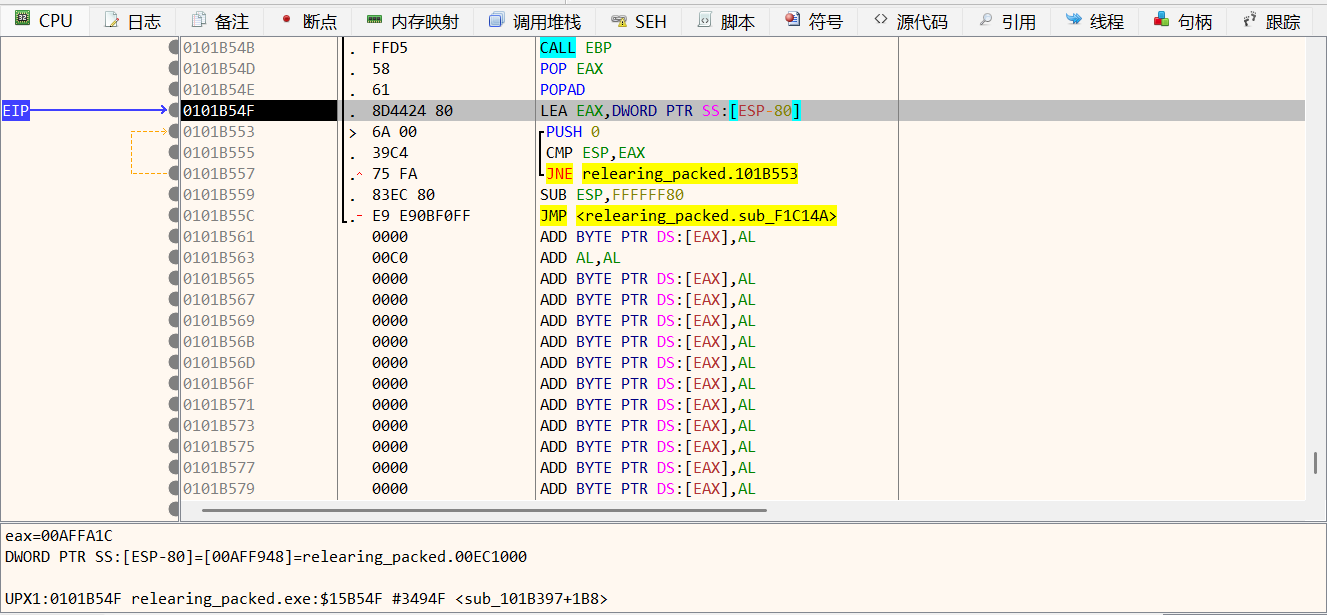This screenshot has height=615, width=1327.
Task: Click the disassembly horizontal scrollbar thumb
Action: coord(484,510)
